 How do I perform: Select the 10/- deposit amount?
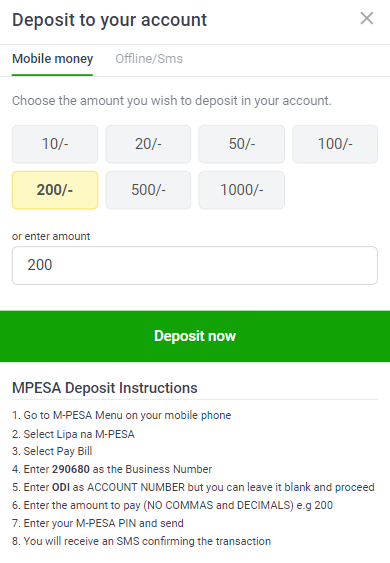55,144
